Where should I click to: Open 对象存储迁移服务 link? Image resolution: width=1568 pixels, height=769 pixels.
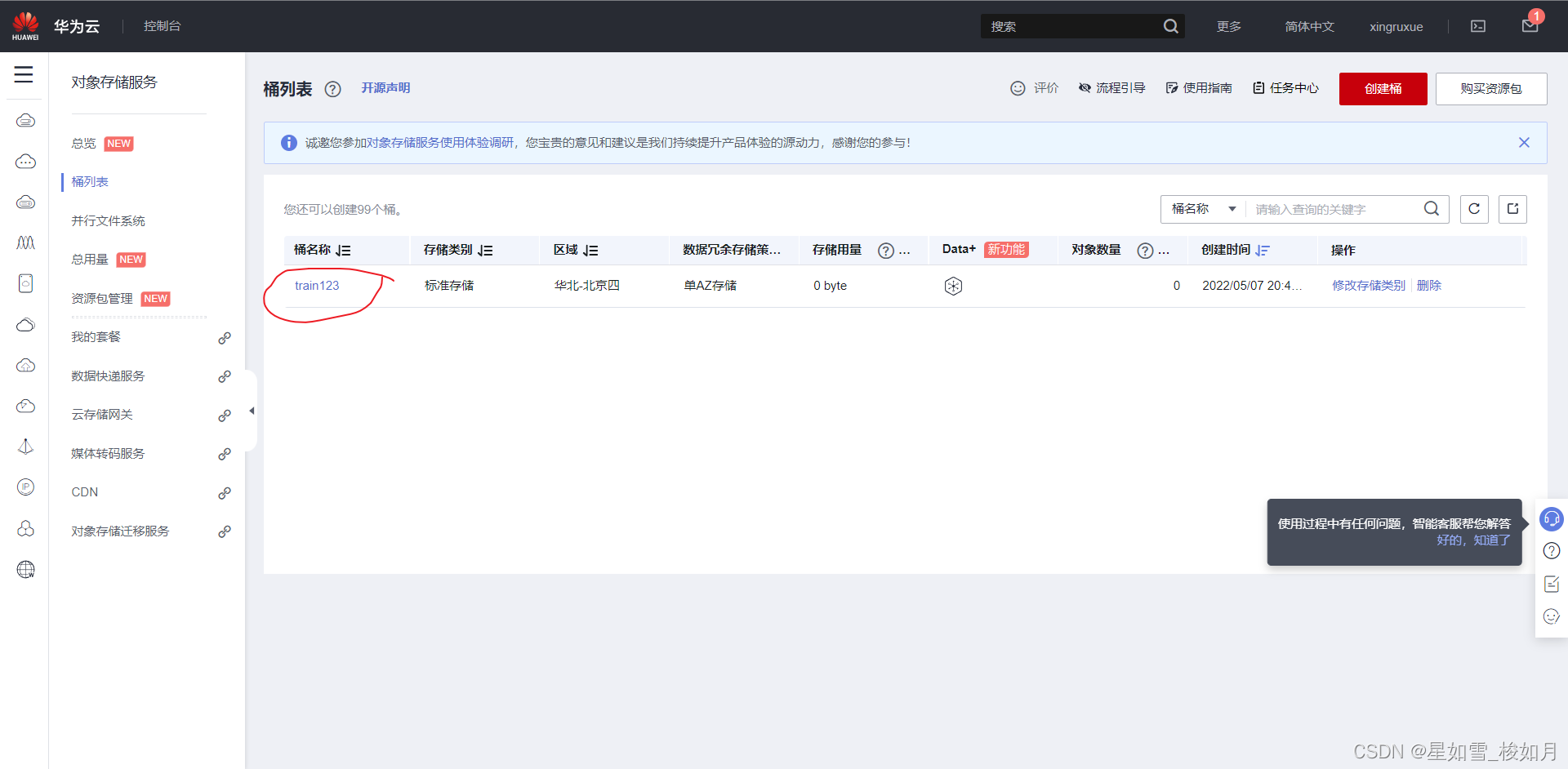120,531
